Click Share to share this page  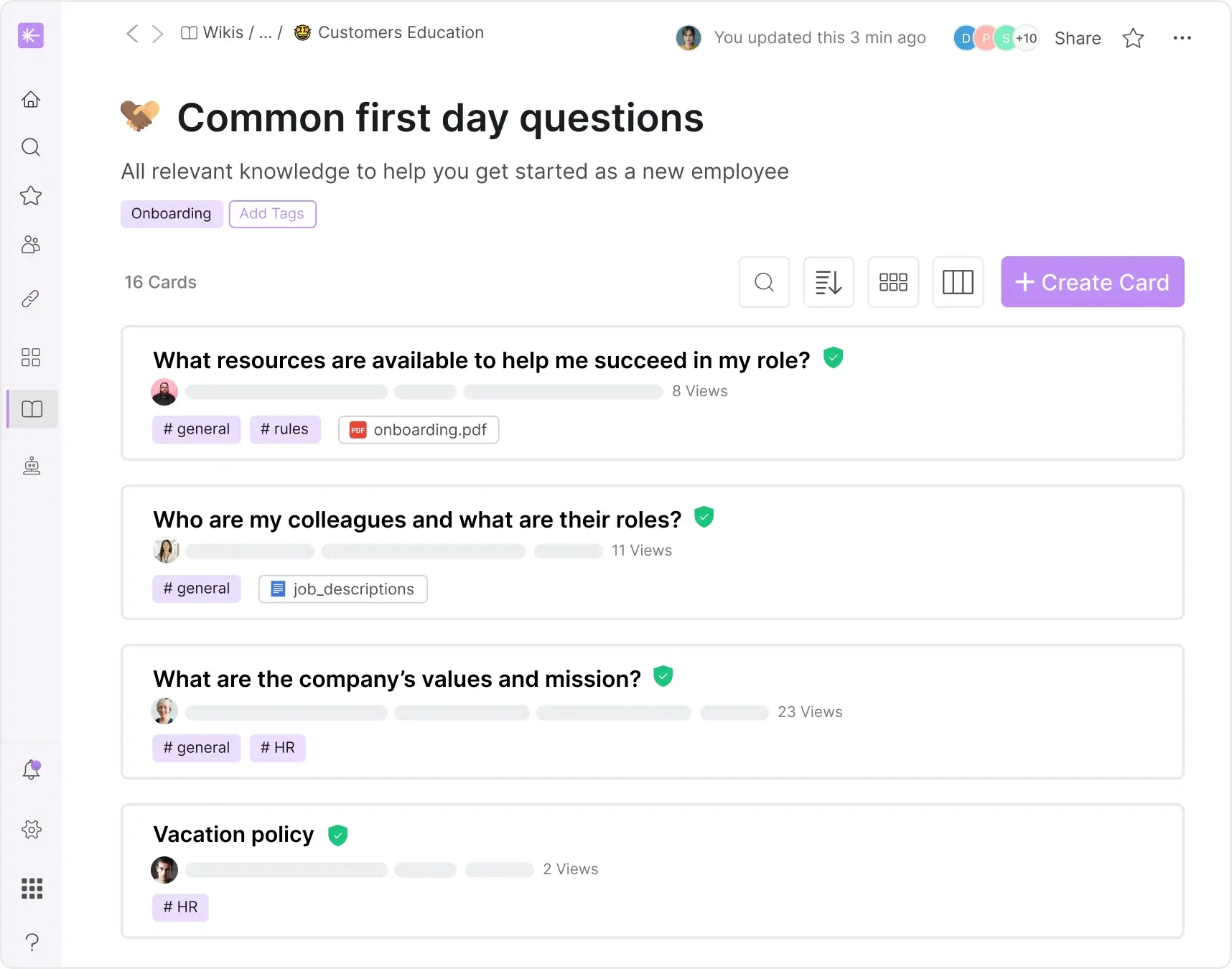pos(1078,38)
